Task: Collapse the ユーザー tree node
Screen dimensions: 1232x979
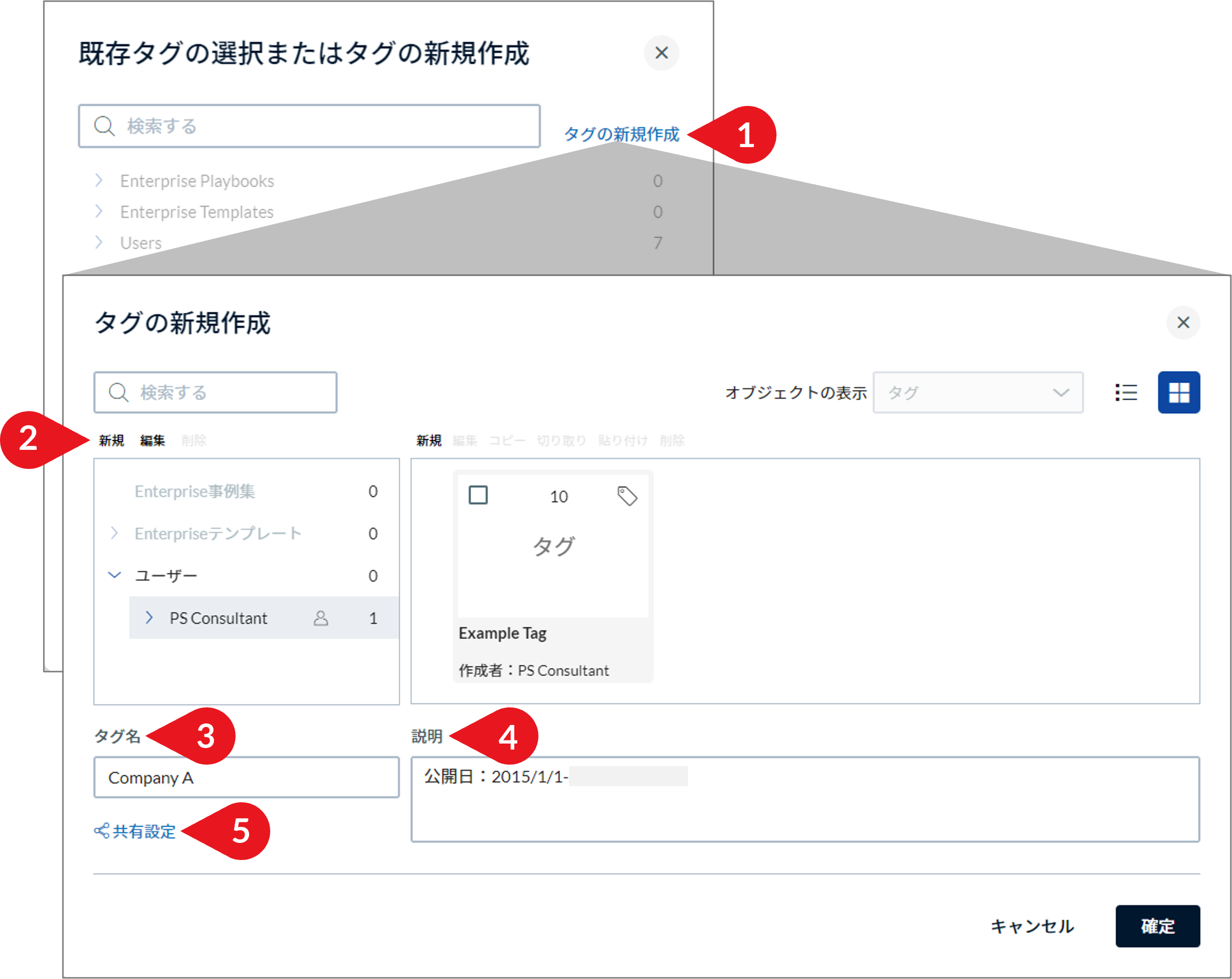Action: (x=115, y=575)
